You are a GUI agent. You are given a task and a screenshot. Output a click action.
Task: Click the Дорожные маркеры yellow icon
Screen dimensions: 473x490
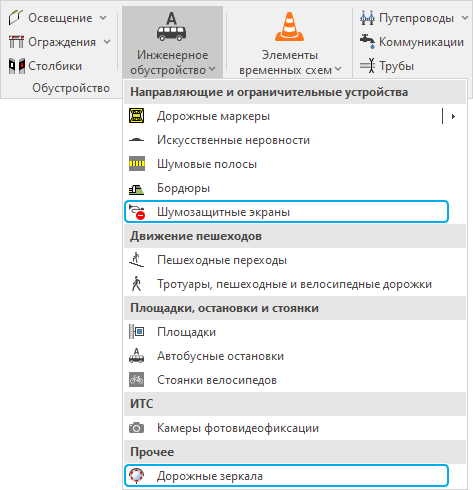[137, 116]
